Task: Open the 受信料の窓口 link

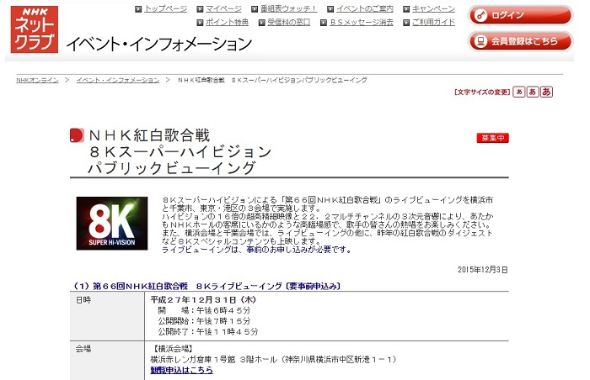Action: point(289,22)
